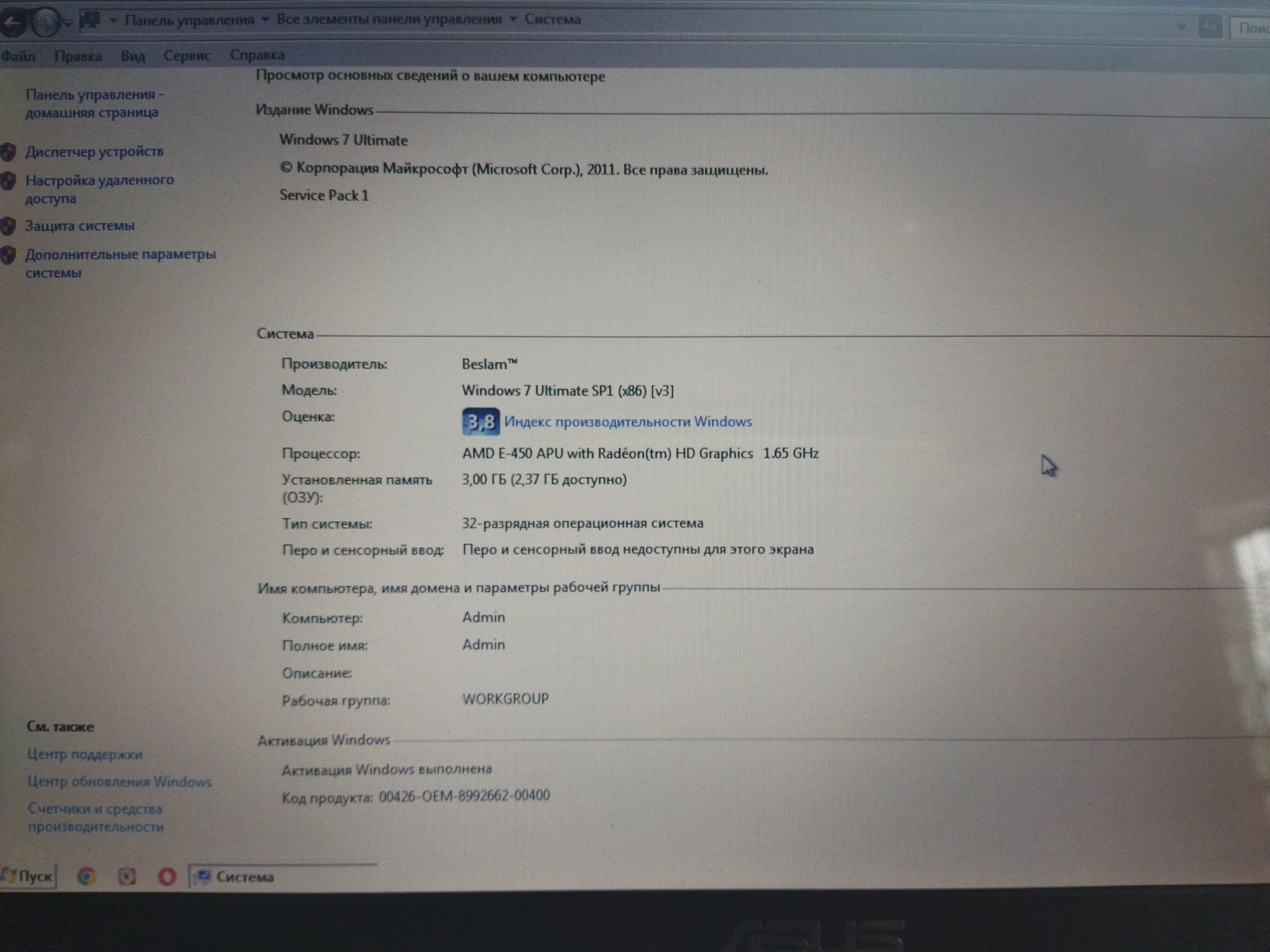Open Дополнительные параметры системы link
Viewport: 1270px width, 952px height.
(x=120, y=263)
